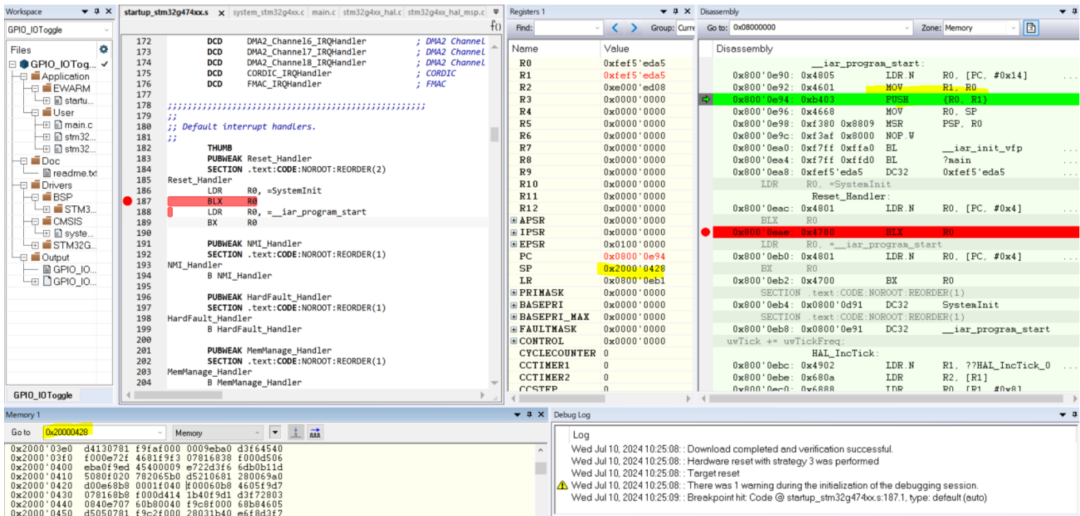The image size is (1080, 516).
Task: Expand the PRIMASK register
Action: [x=514, y=293]
